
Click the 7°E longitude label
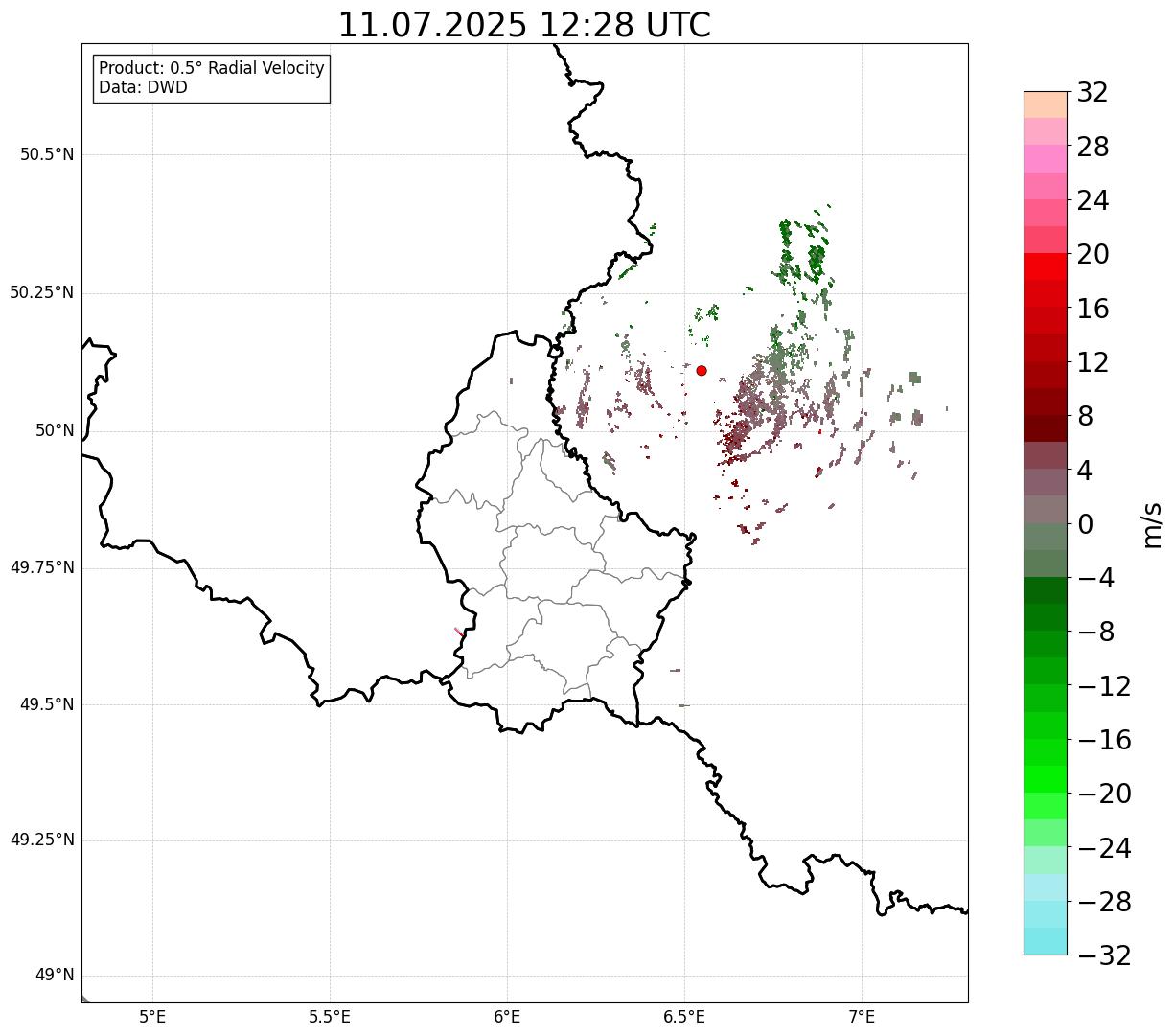863,1017
